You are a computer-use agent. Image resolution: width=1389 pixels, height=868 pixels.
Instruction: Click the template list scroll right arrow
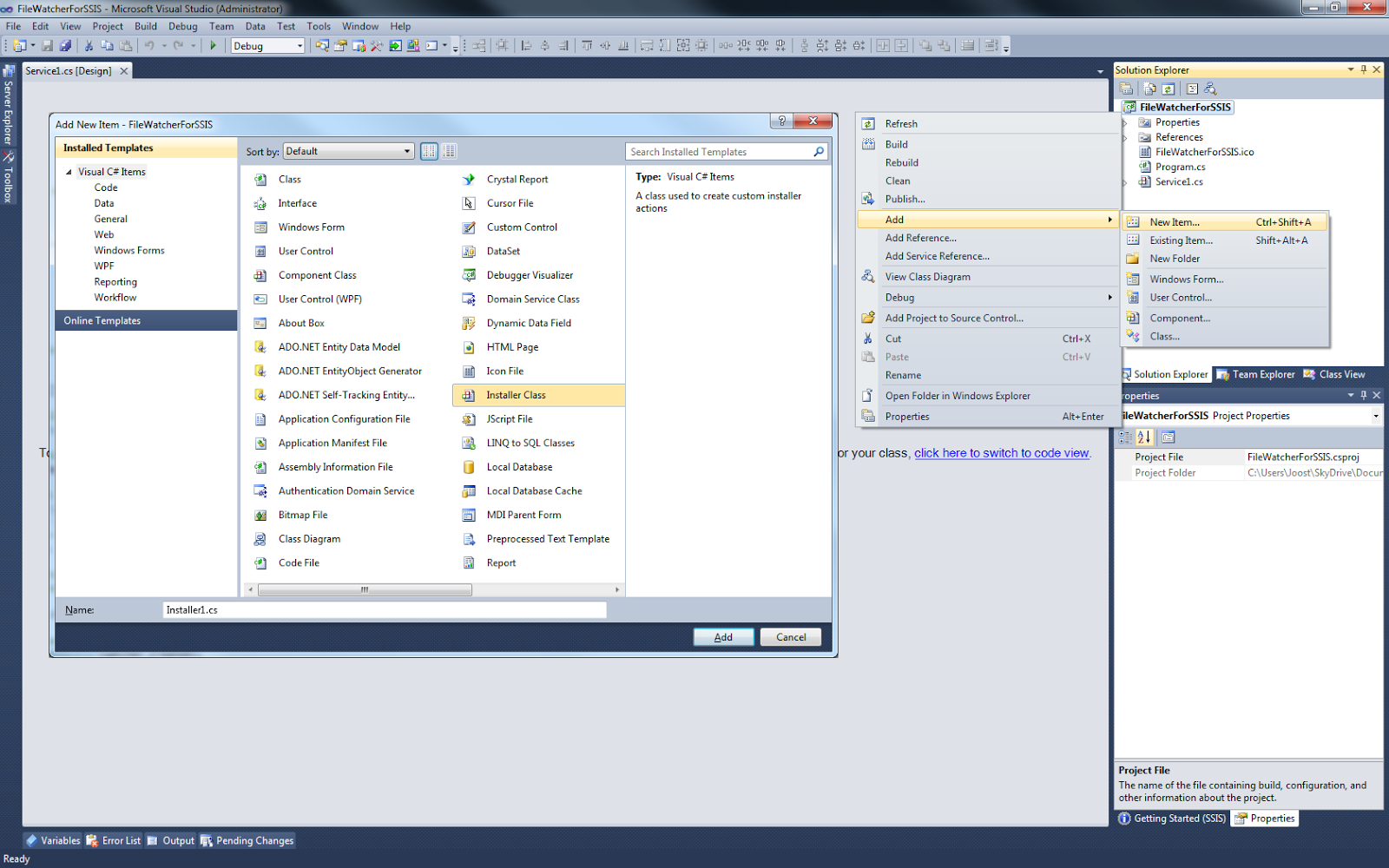(x=617, y=589)
